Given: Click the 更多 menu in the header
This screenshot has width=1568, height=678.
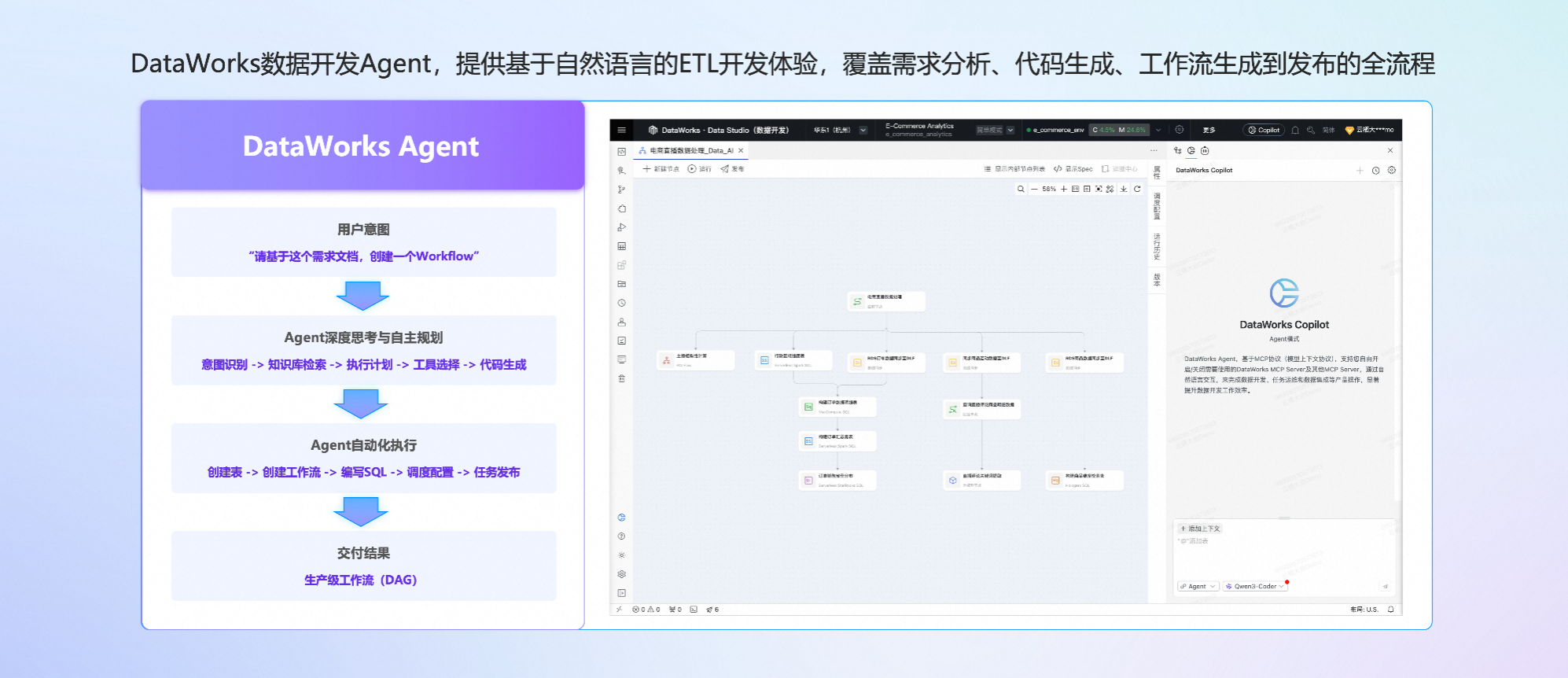Looking at the screenshot, I should 1209,130.
